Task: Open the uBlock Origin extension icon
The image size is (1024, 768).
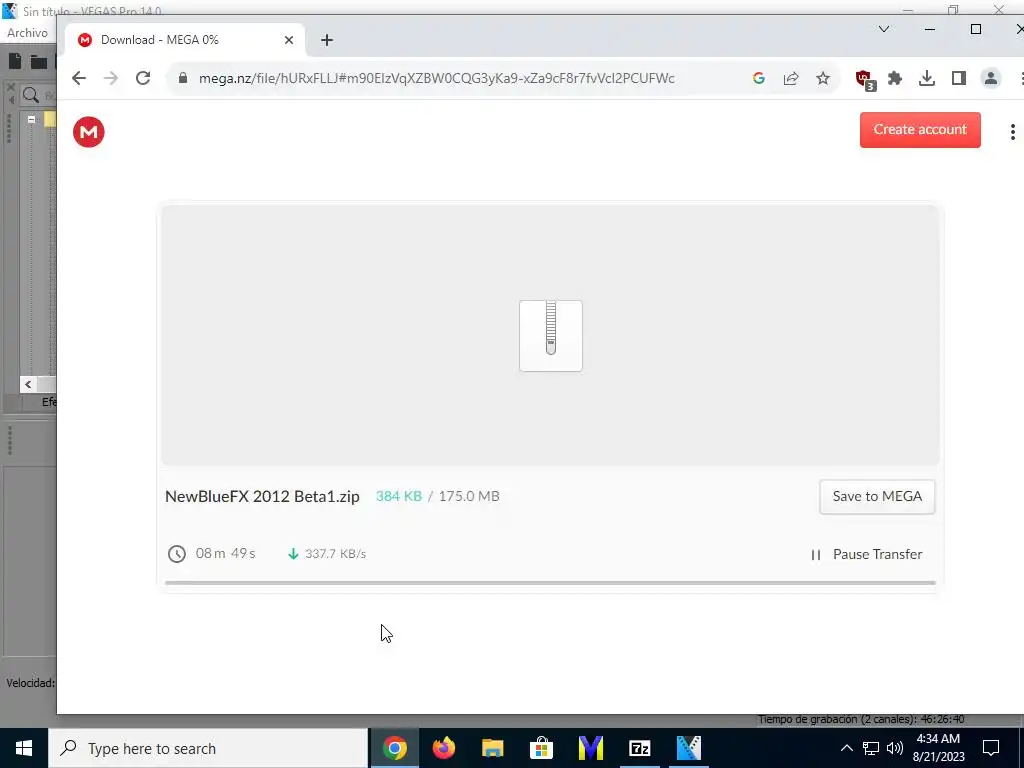Action: (x=865, y=80)
